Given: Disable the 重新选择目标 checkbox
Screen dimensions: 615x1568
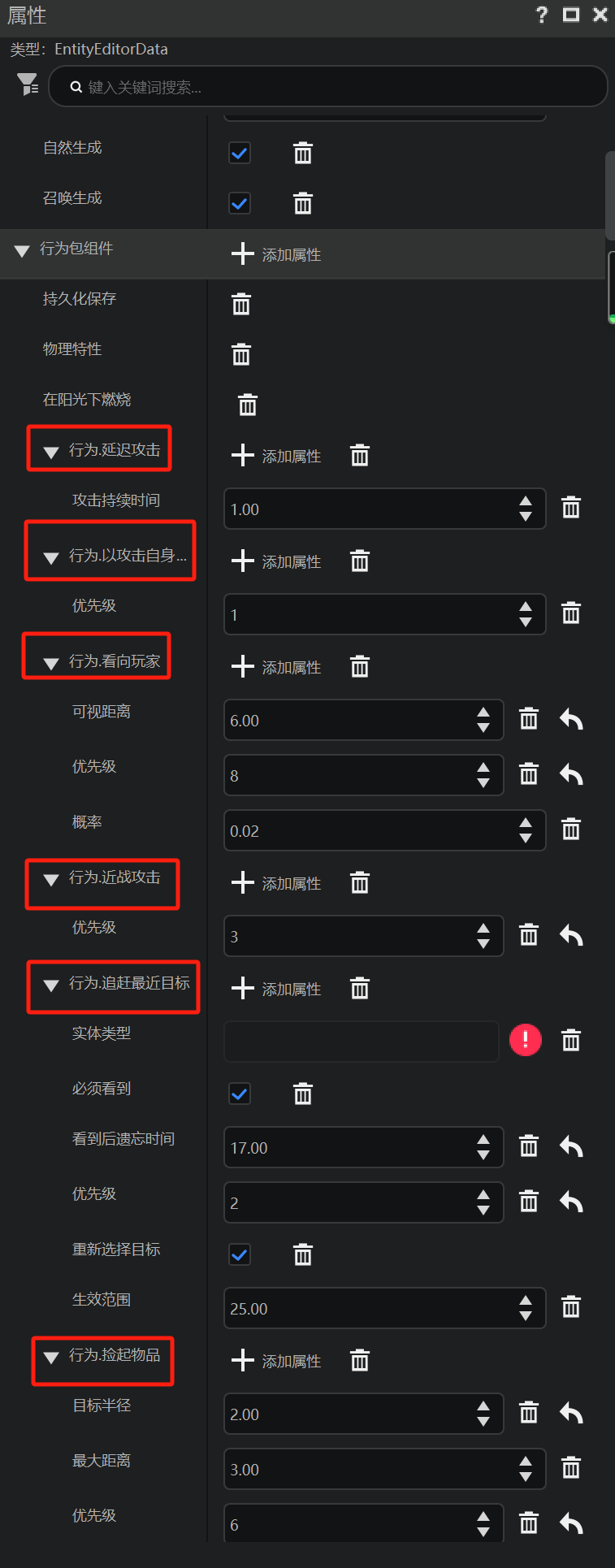Looking at the screenshot, I should point(240,1254).
